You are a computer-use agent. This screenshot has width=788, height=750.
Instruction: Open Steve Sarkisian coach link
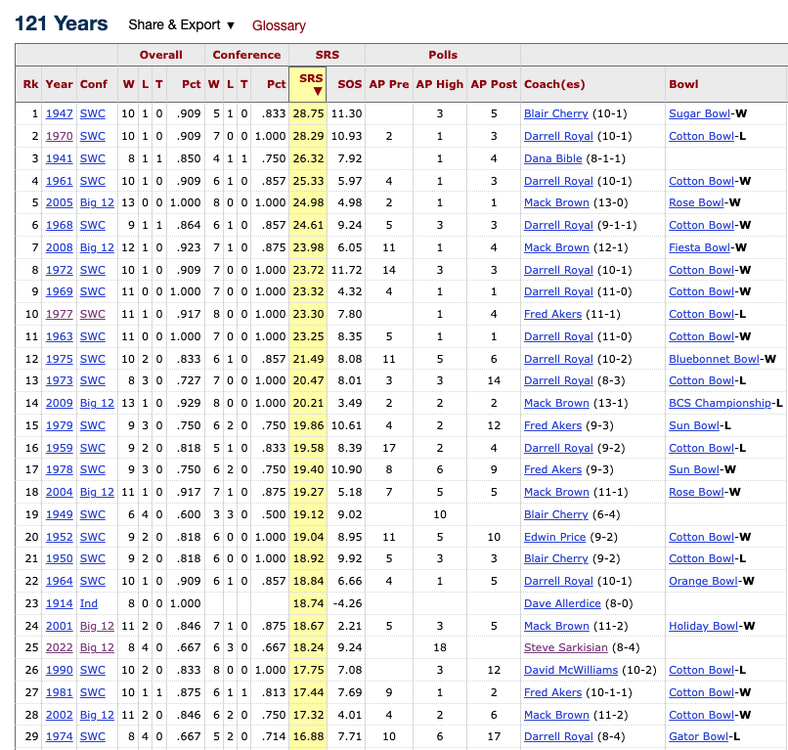(x=564, y=648)
